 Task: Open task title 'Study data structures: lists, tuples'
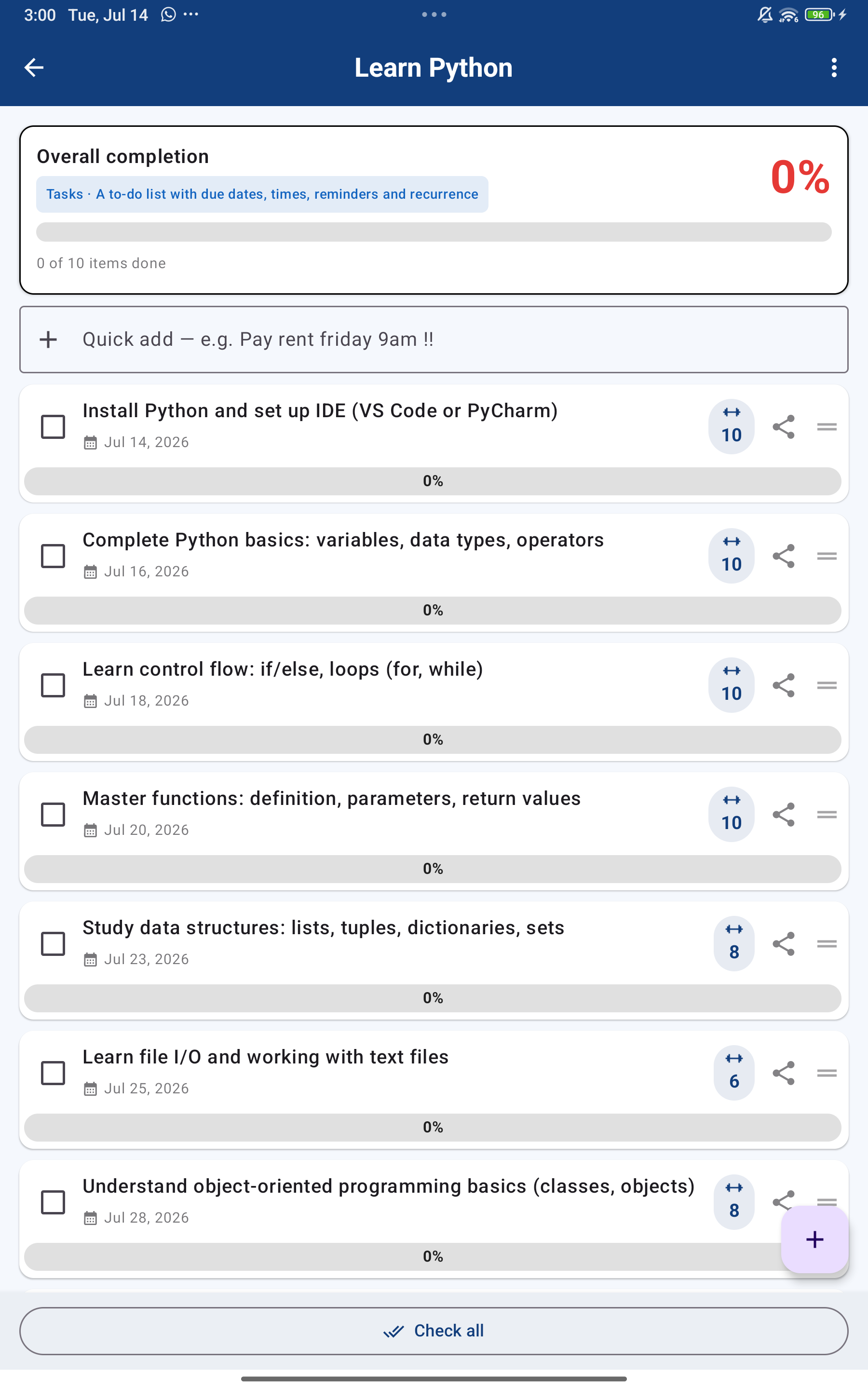pos(323,927)
